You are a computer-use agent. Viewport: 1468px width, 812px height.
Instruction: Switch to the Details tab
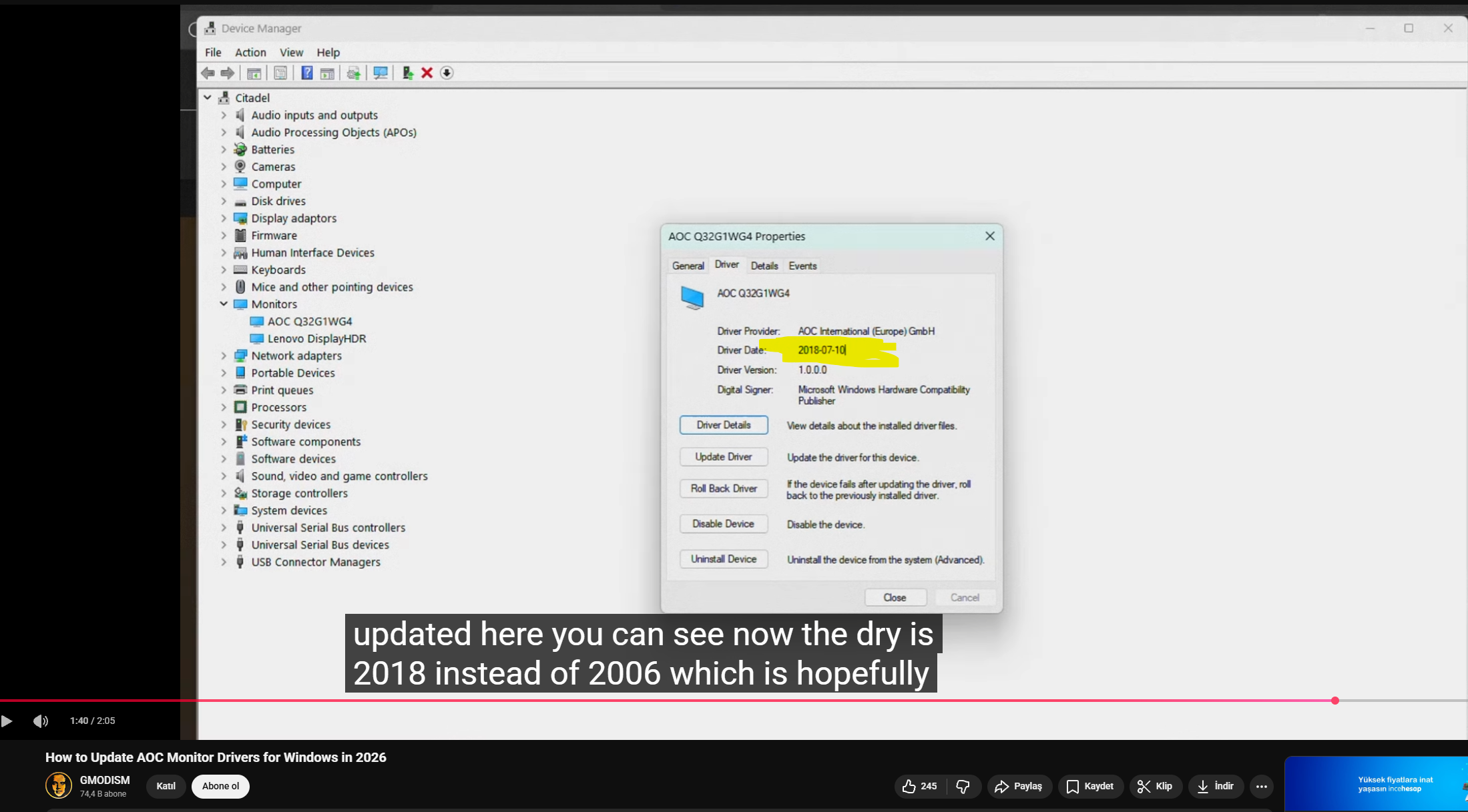(764, 266)
